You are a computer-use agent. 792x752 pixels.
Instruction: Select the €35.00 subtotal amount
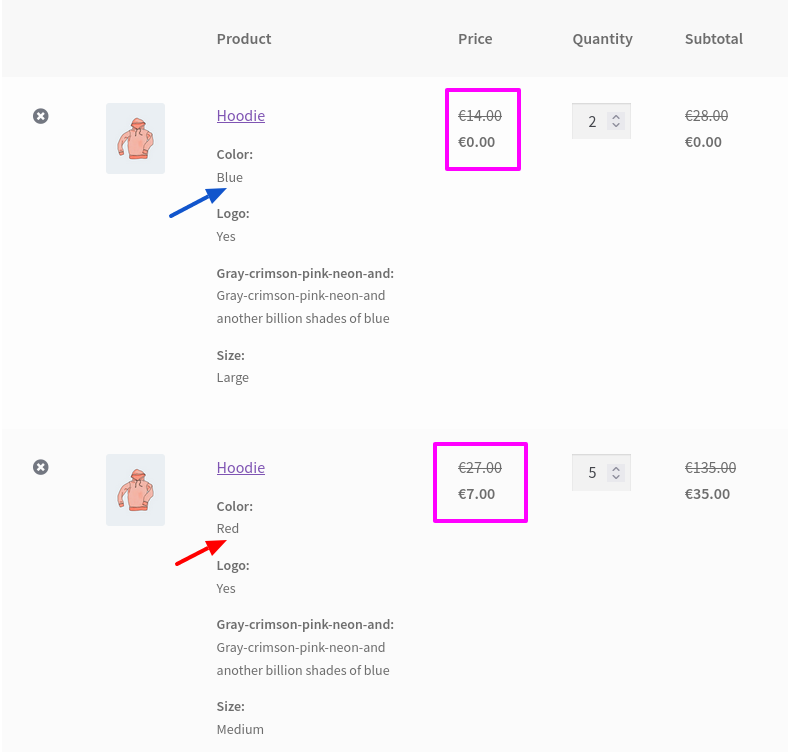click(x=707, y=494)
